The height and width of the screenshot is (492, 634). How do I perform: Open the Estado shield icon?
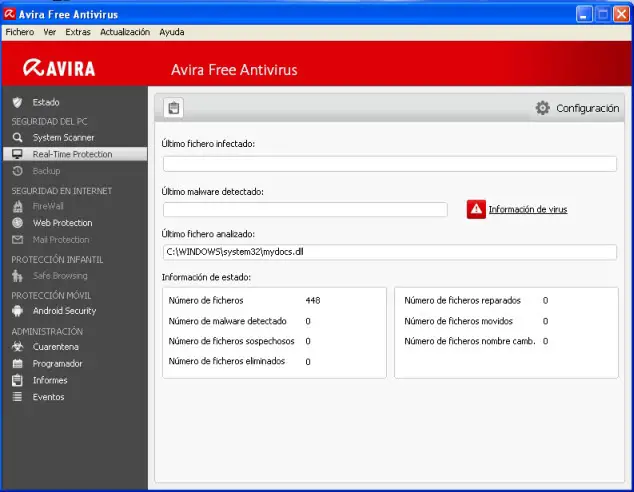coord(17,102)
